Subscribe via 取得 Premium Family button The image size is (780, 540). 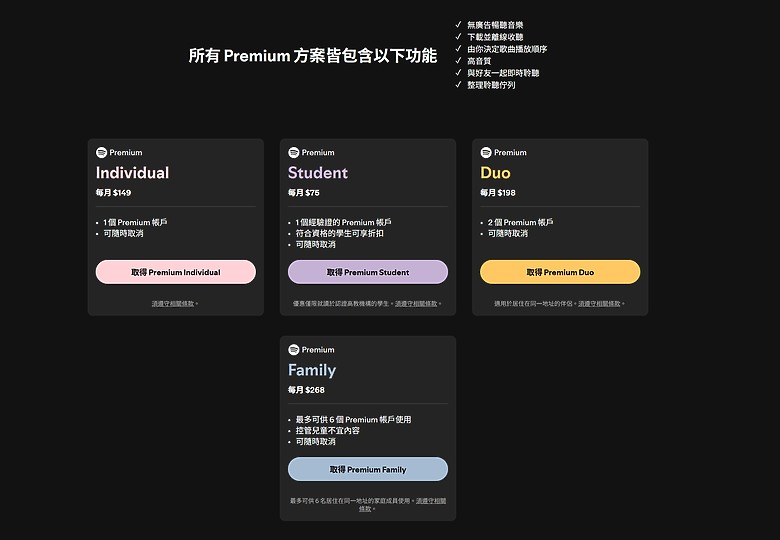coord(368,469)
